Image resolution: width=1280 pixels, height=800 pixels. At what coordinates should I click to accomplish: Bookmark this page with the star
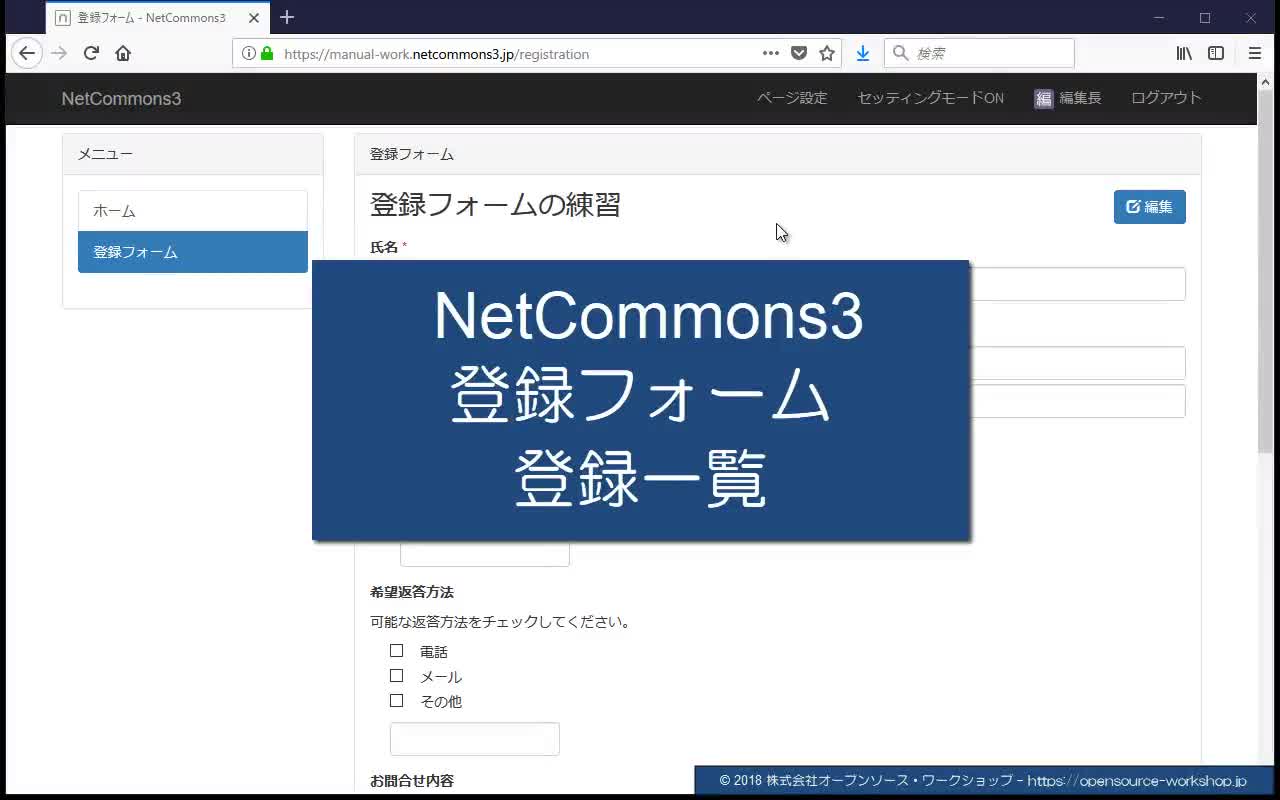click(827, 54)
